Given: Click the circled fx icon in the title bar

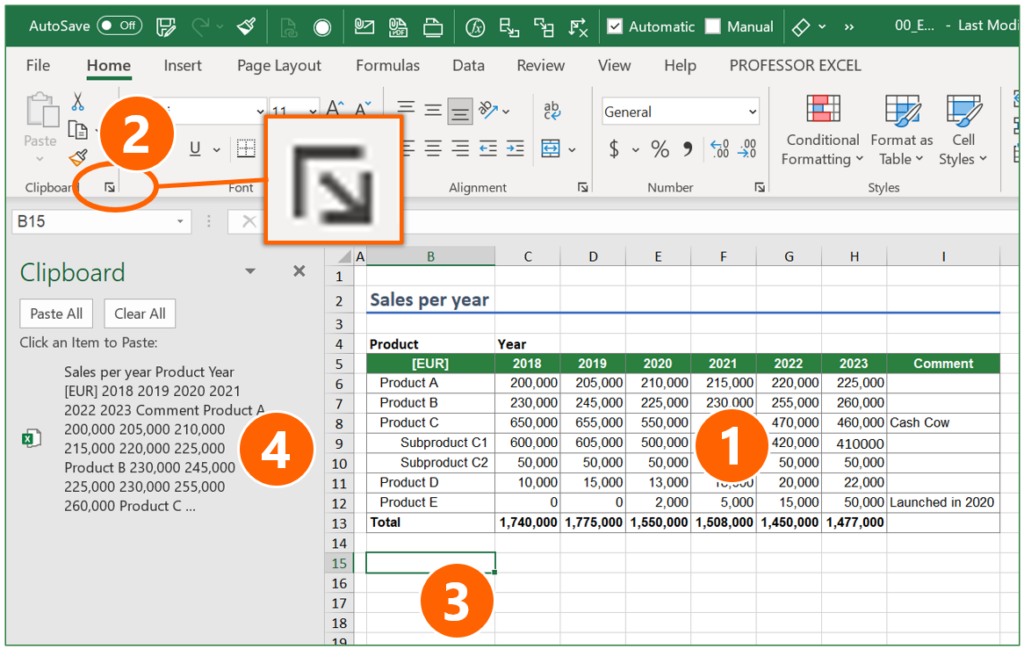Looking at the screenshot, I should 475,27.
